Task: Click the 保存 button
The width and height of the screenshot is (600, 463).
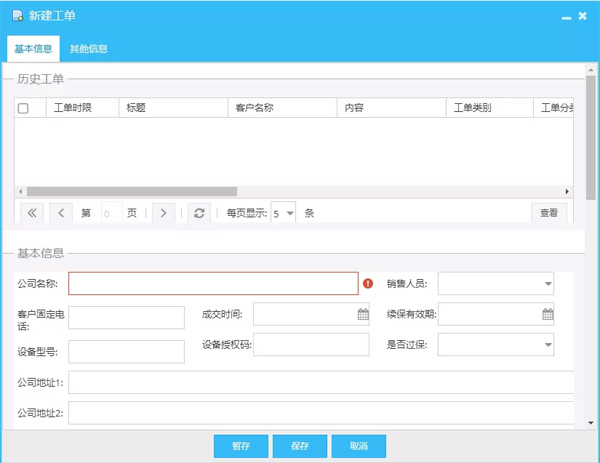Action: point(299,446)
